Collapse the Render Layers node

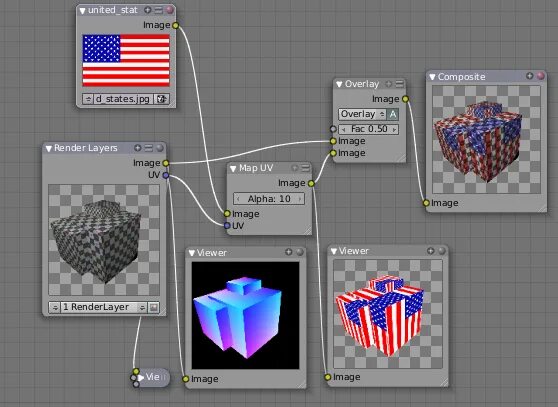click(49, 149)
